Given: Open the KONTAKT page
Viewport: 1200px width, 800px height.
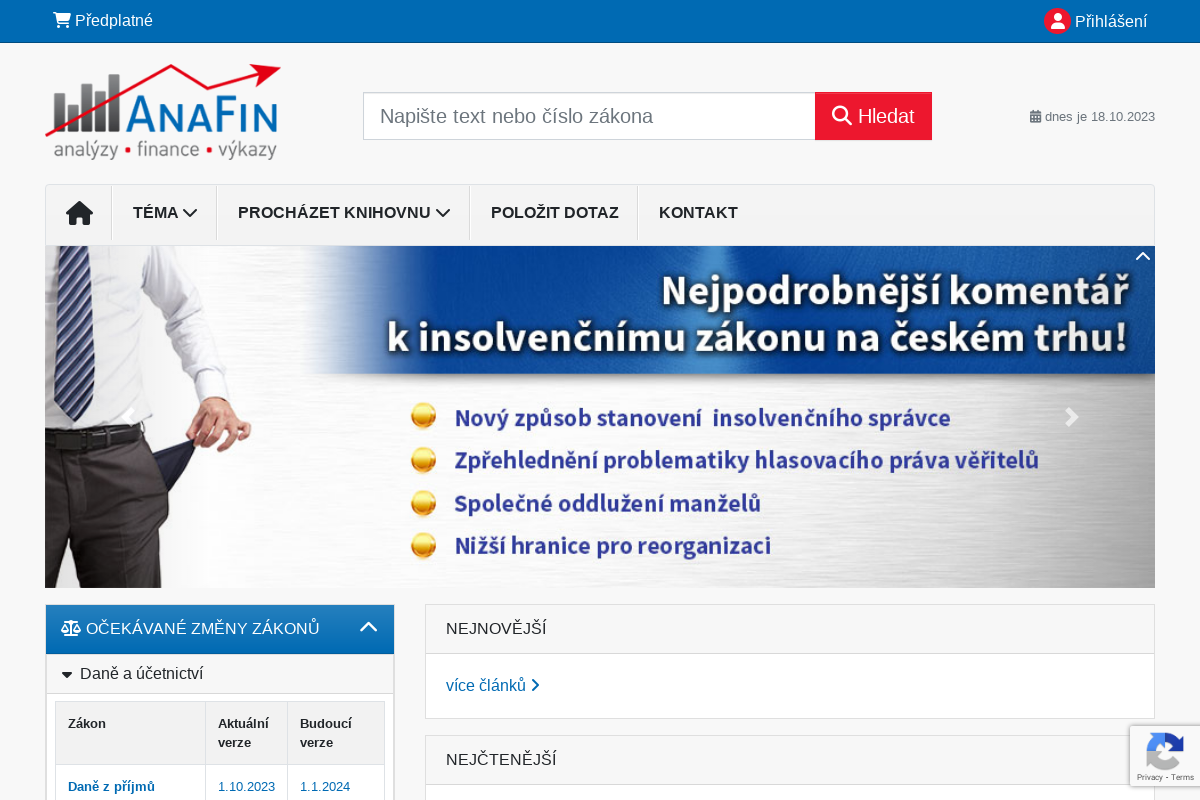Looking at the screenshot, I should (x=698, y=212).
